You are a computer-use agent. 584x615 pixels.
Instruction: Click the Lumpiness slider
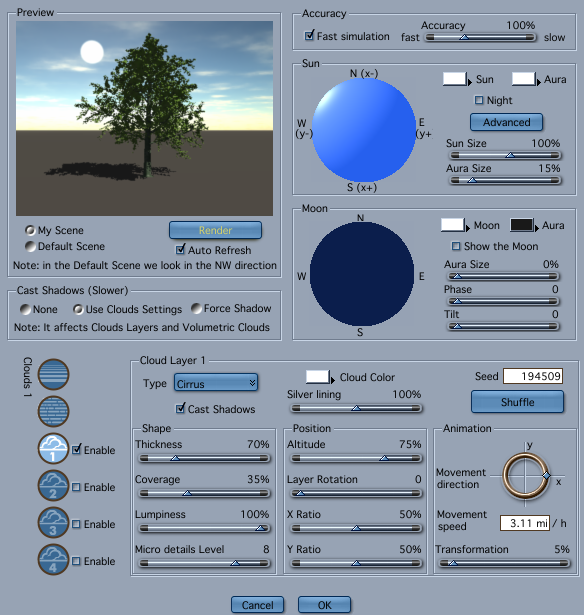(204, 528)
